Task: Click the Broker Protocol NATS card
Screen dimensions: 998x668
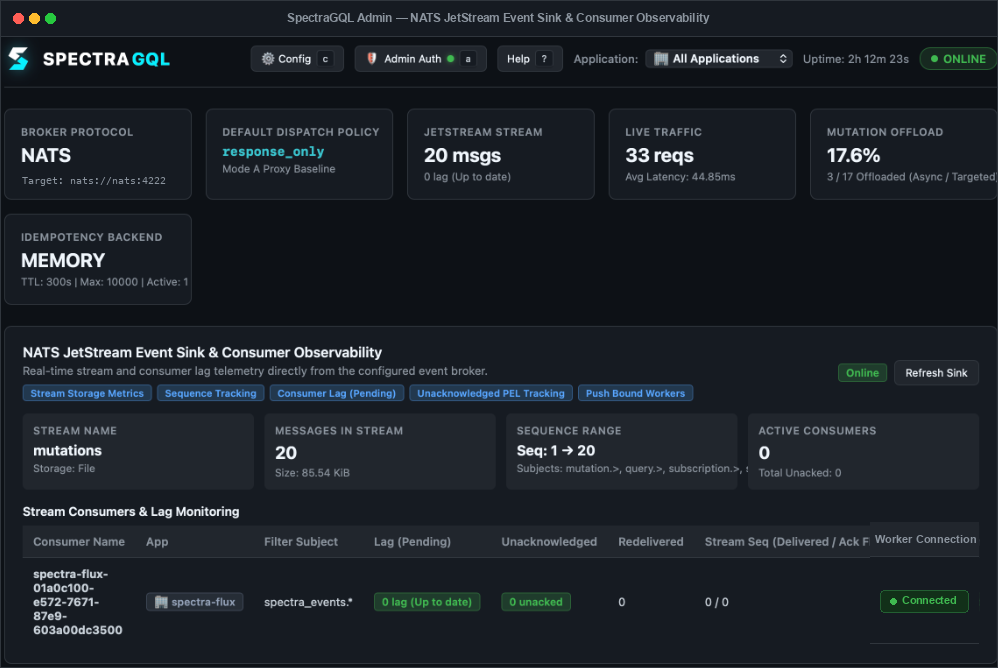Action: [x=98, y=154]
